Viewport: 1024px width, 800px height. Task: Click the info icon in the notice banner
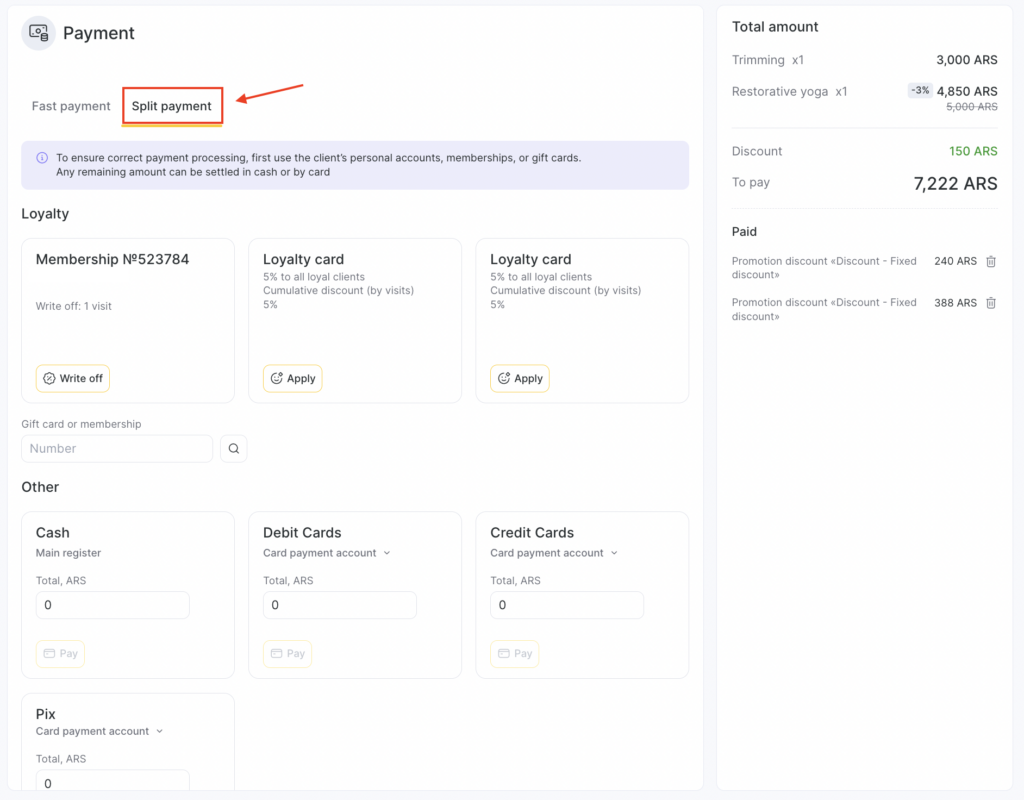(x=42, y=158)
